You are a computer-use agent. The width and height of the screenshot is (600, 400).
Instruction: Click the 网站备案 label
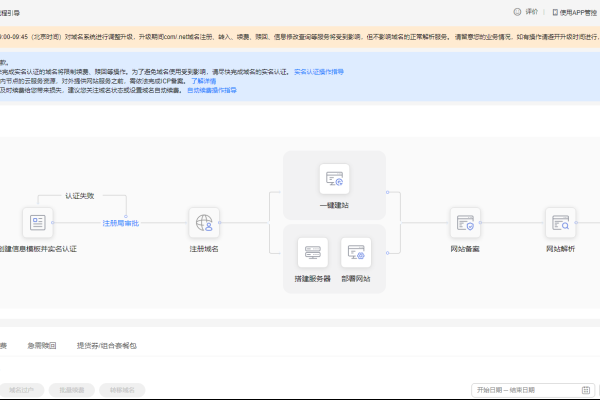click(x=465, y=249)
